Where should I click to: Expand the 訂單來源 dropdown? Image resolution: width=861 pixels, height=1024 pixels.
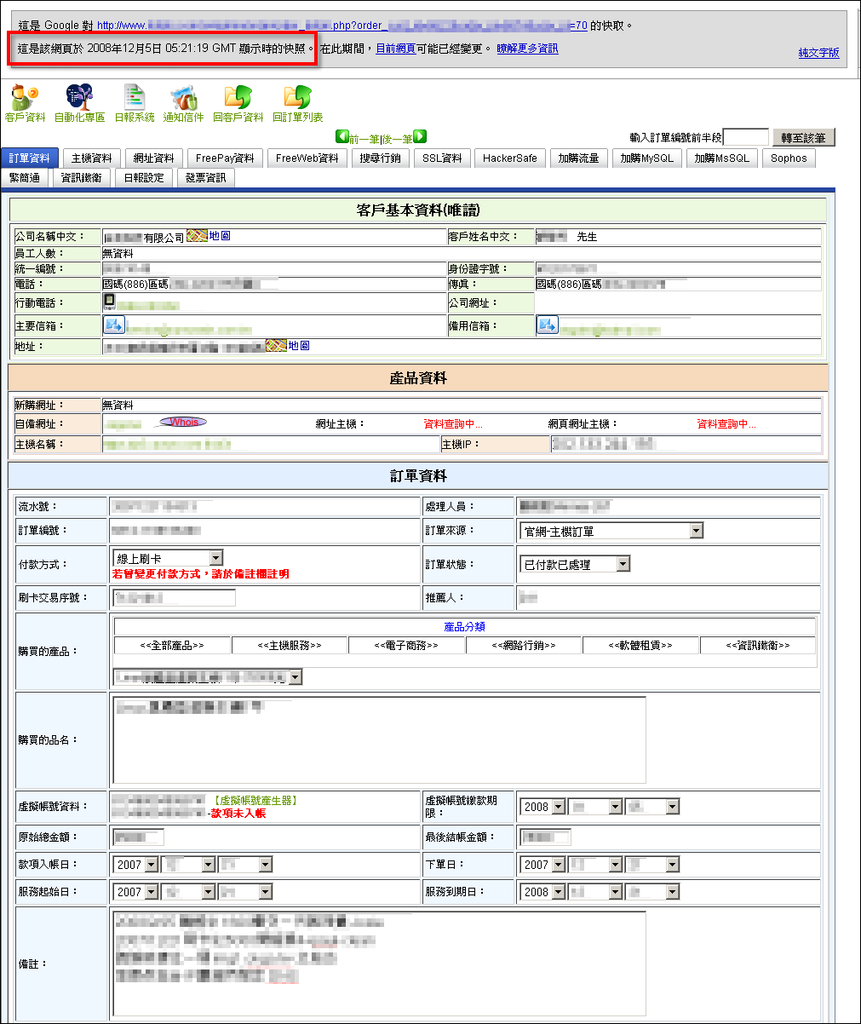click(611, 531)
